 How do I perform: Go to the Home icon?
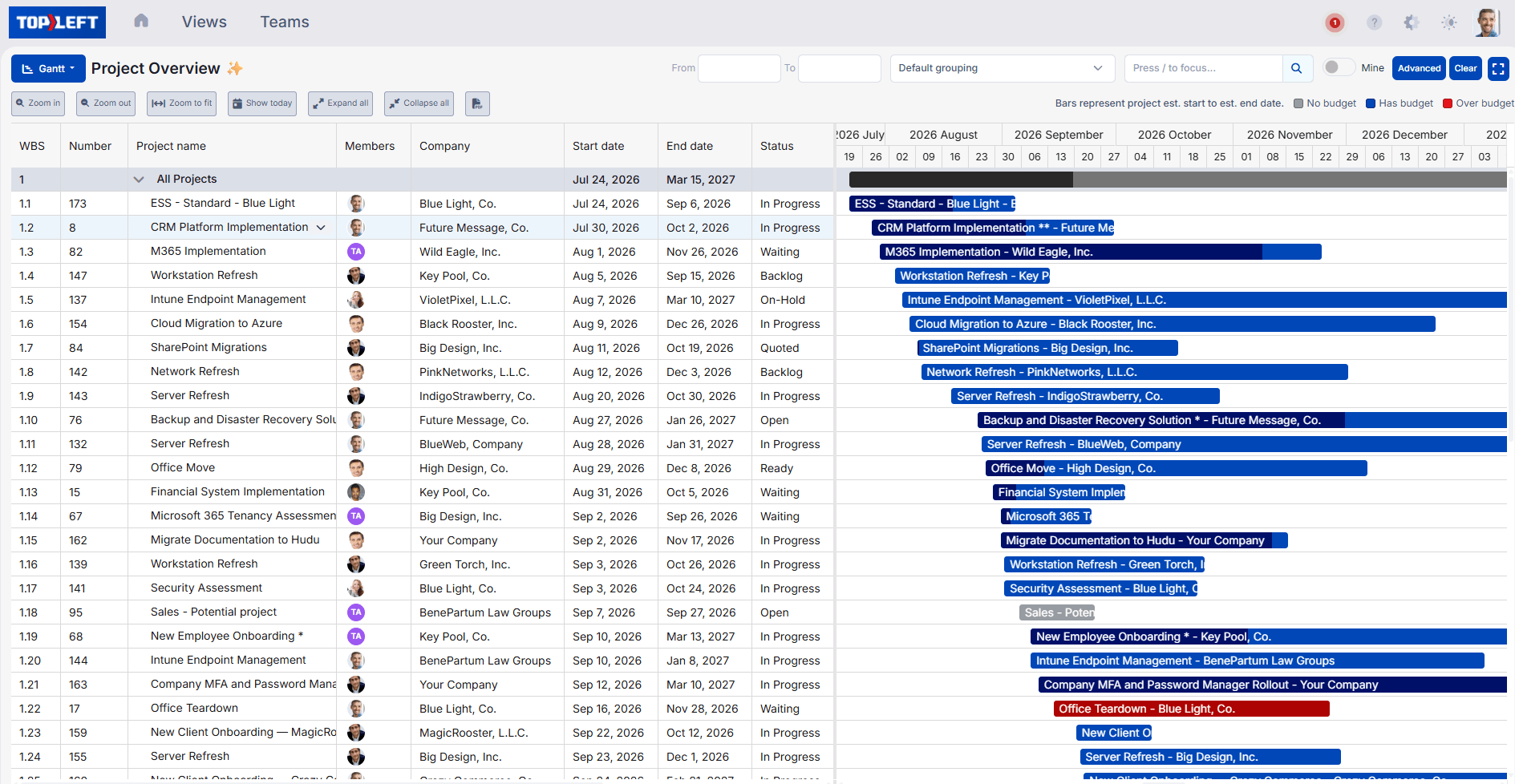pyautogui.click(x=141, y=22)
